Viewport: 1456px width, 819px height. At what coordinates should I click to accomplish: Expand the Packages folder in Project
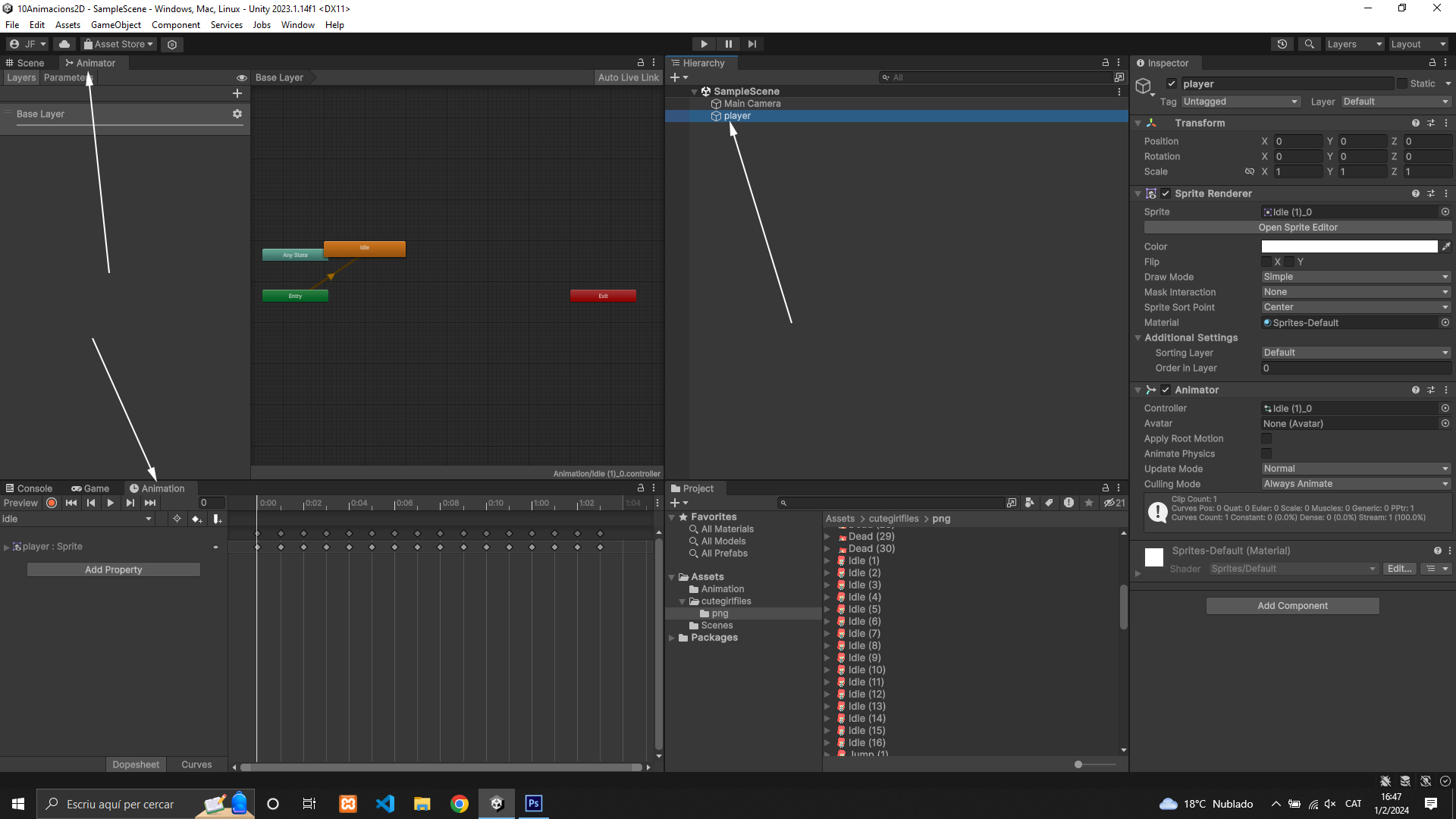[x=672, y=638]
